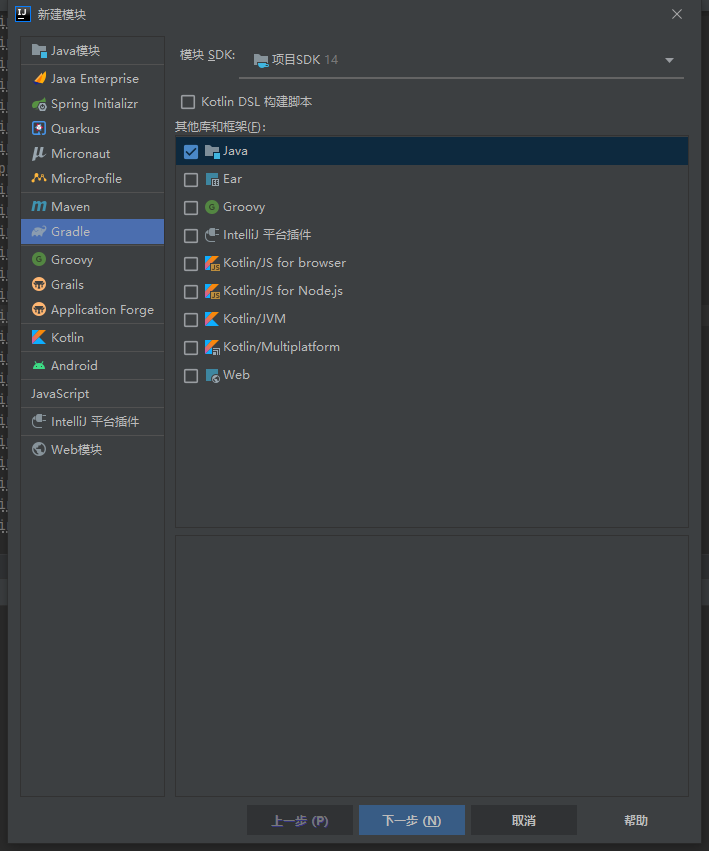This screenshot has height=851, width=709.
Task: Click the 帮助 button
Action: (636, 821)
